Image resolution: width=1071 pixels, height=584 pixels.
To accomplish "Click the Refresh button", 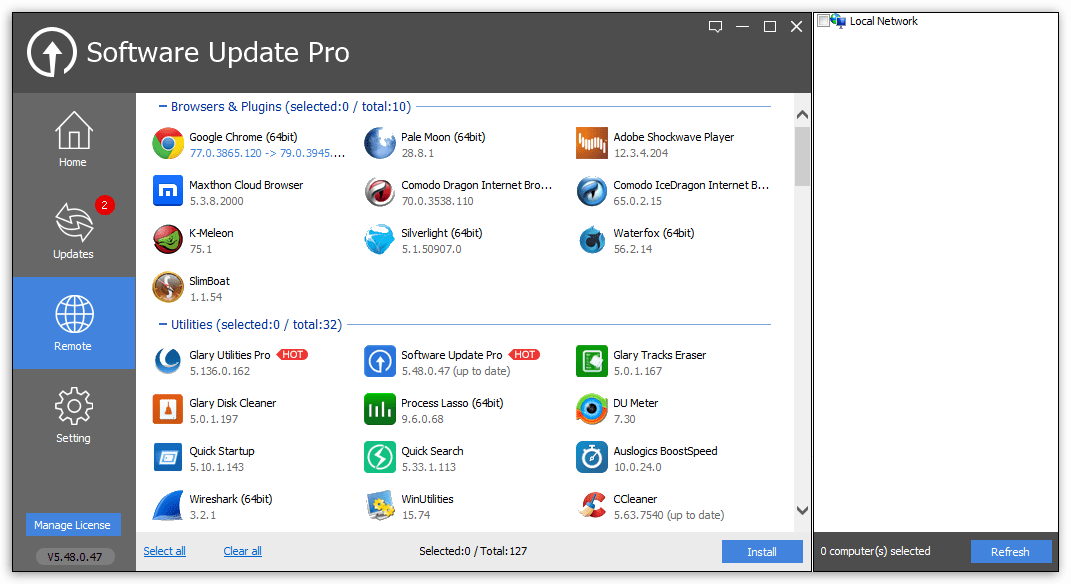I will coord(1010,552).
